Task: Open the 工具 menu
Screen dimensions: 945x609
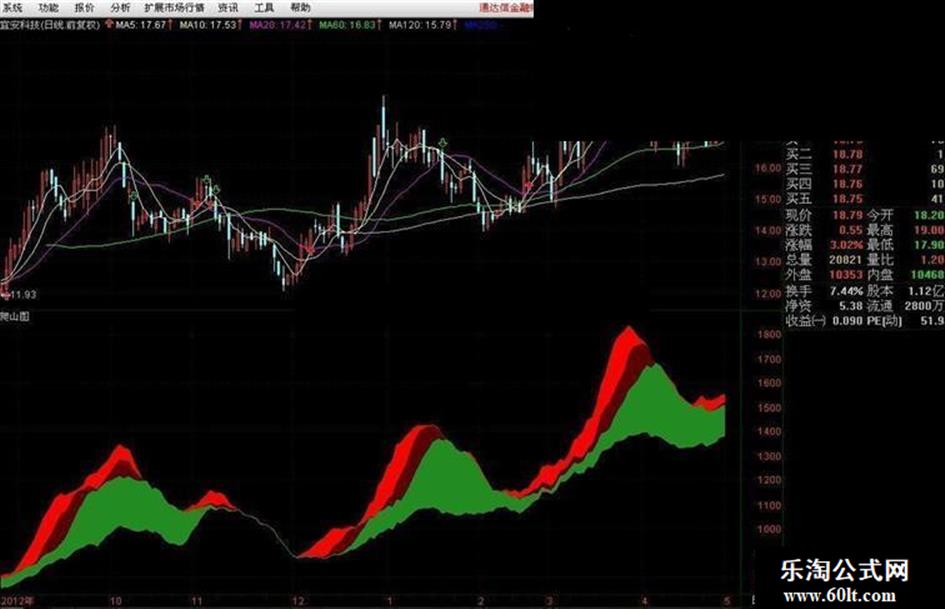Action: [264, 8]
